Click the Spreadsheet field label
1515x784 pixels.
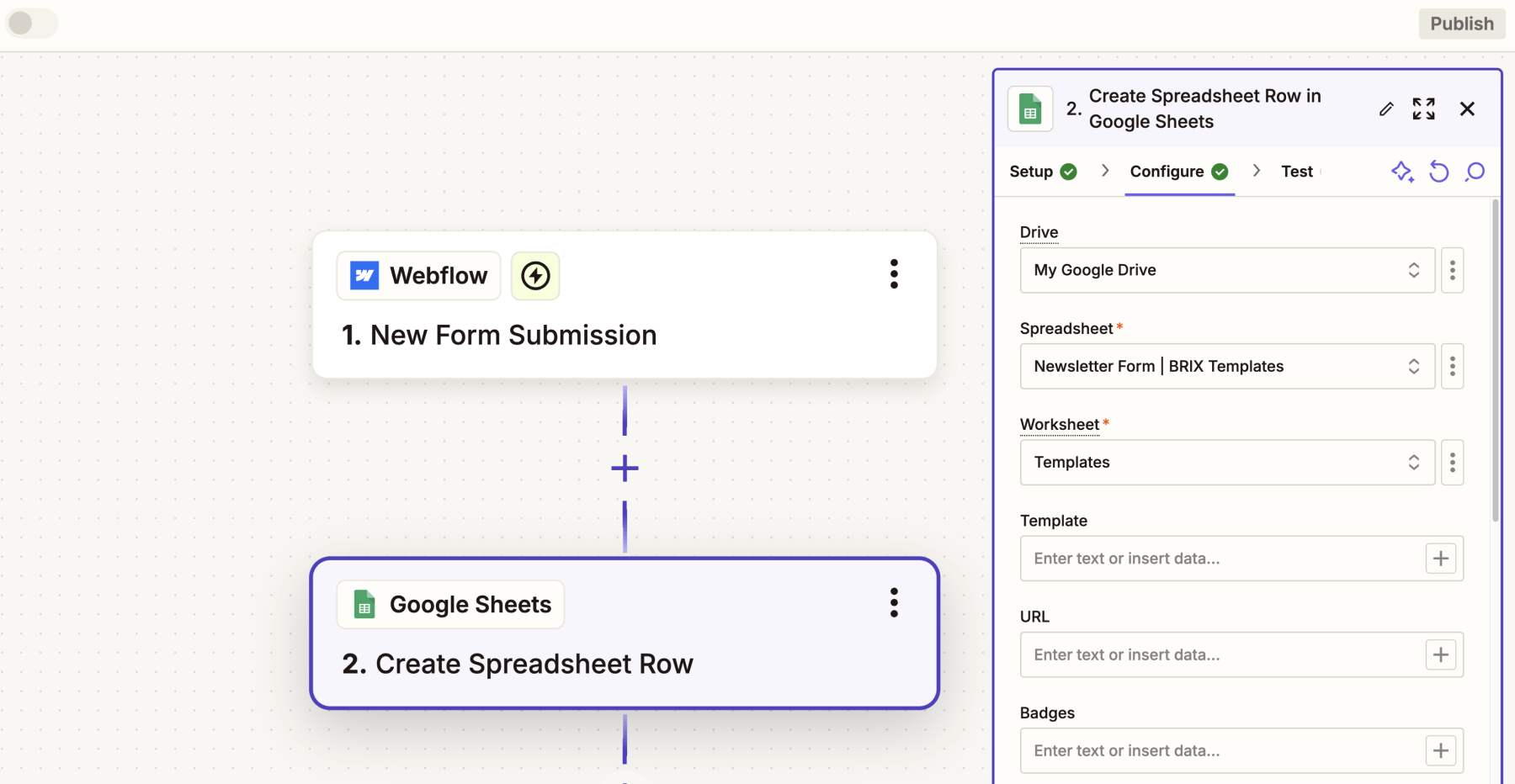(1066, 329)
